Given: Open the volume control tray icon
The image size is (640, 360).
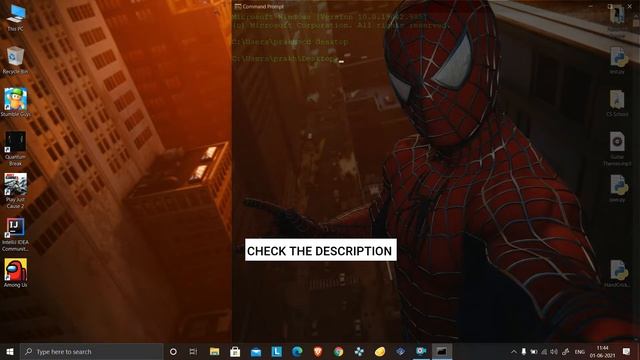Looking at the screenshot, I should (554, 352).
